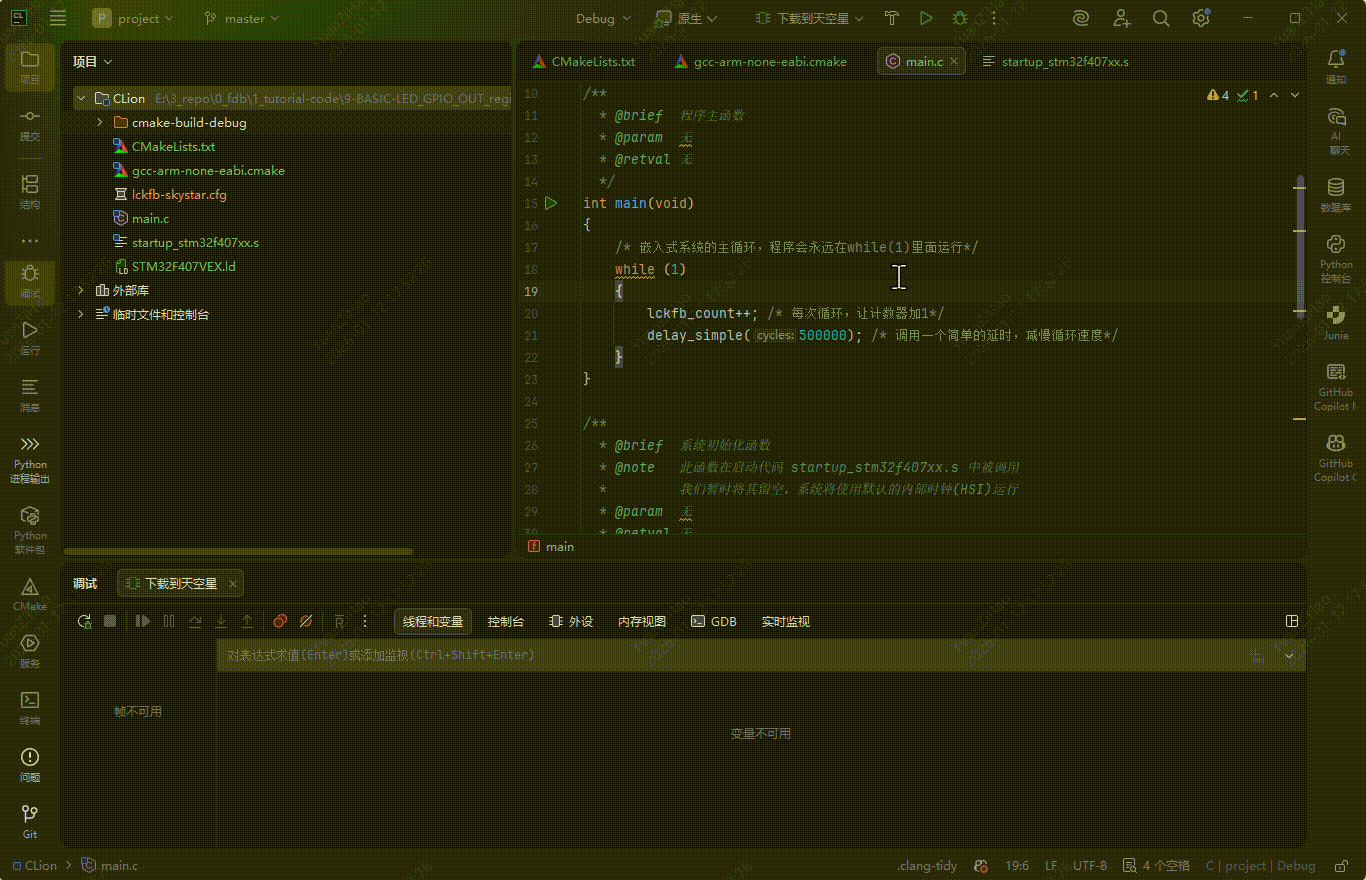The image size is (1366, 880).
Task: Click the .clang-tidy status bar label
Action: pos(927,865)
